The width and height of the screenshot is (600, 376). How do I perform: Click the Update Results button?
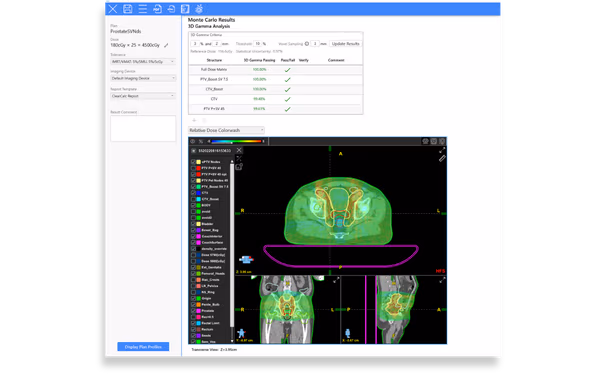[346, 44]
